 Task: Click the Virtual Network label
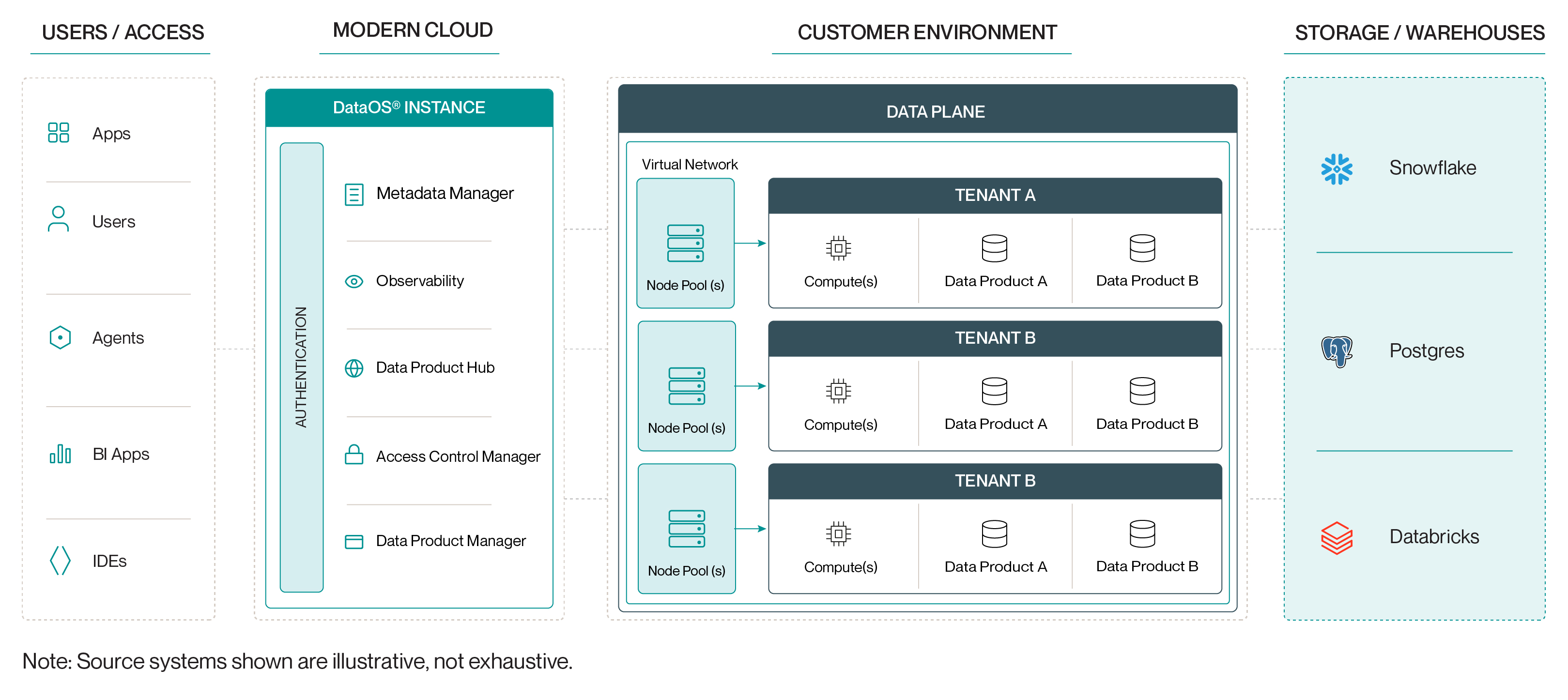pos(689,164)
